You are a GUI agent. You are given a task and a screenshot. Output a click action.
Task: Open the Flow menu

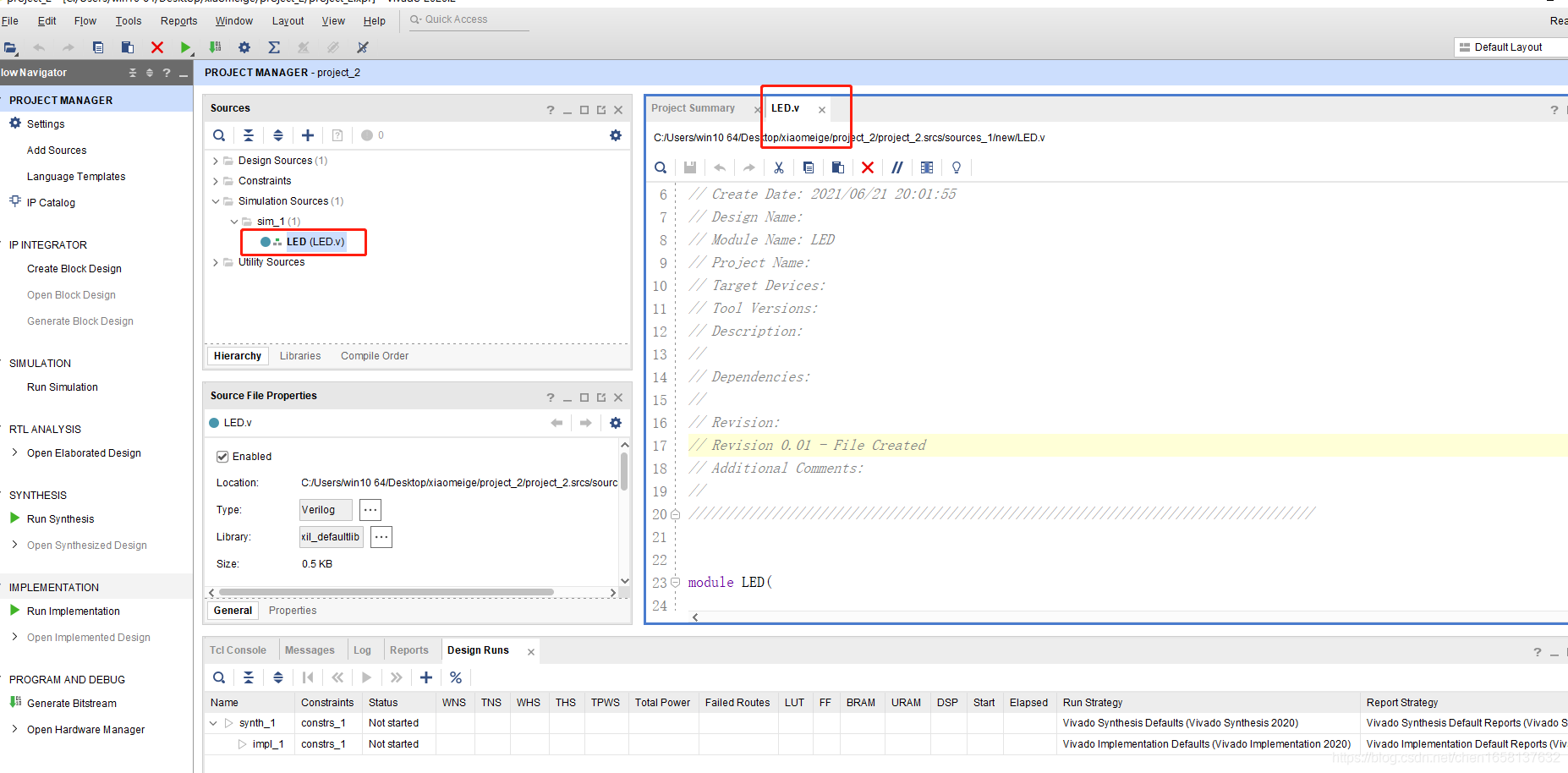point(85,21)
